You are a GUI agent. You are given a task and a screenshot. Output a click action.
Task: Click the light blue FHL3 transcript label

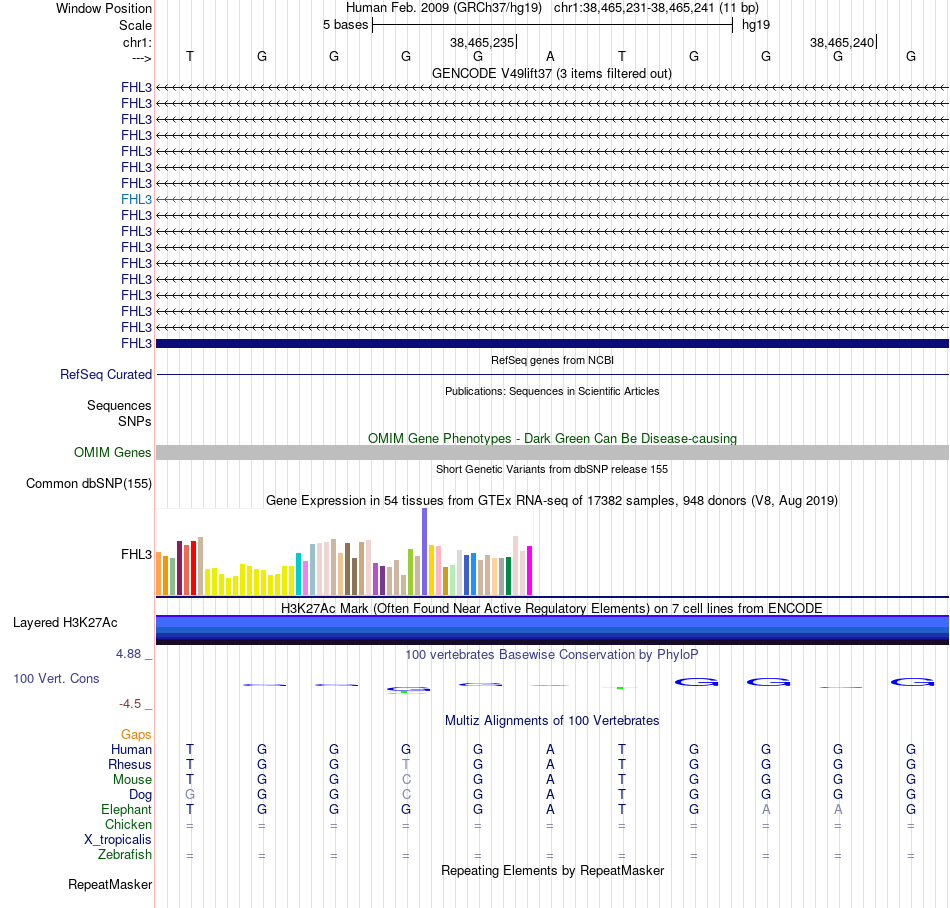point(136,199)
